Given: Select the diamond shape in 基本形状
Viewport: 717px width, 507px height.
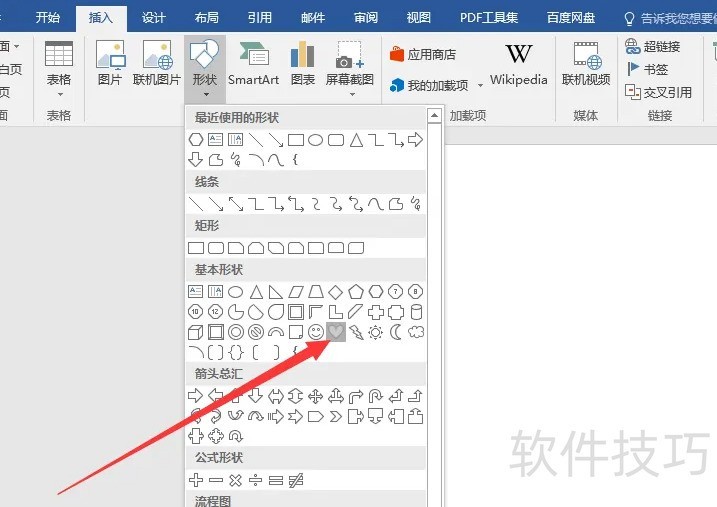Looking at the screenshot, I should (x=336, y=292).
